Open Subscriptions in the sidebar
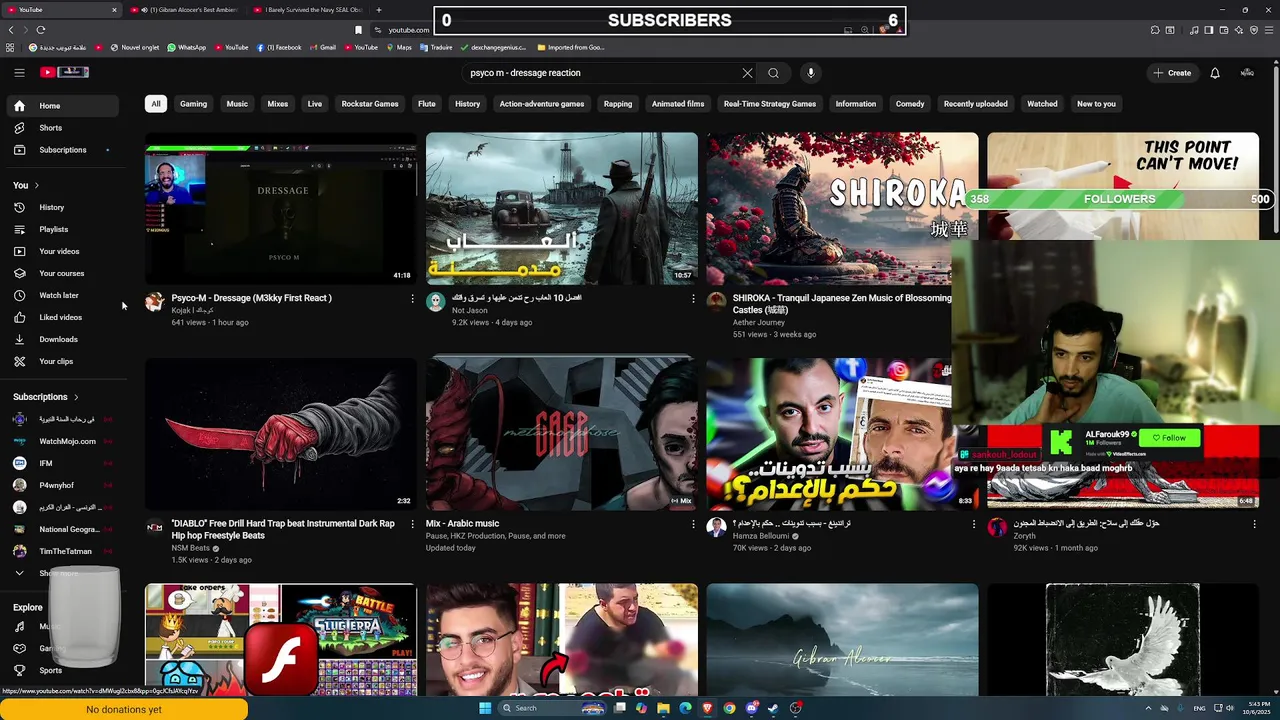The width and height of the screenshot is (1280, 720). coord(60,150)
